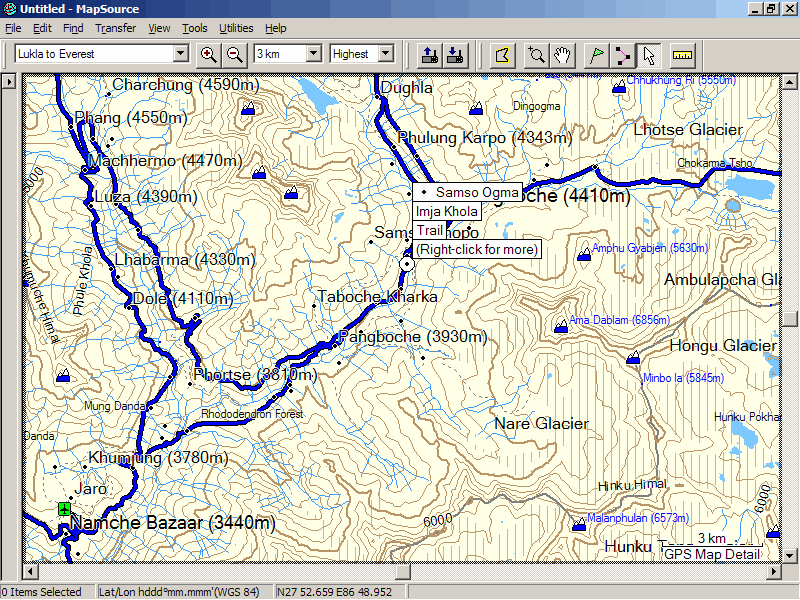Choose the Selection arrow tool
This screenshot has width=800, height=600.
click(x=650, y=55)
